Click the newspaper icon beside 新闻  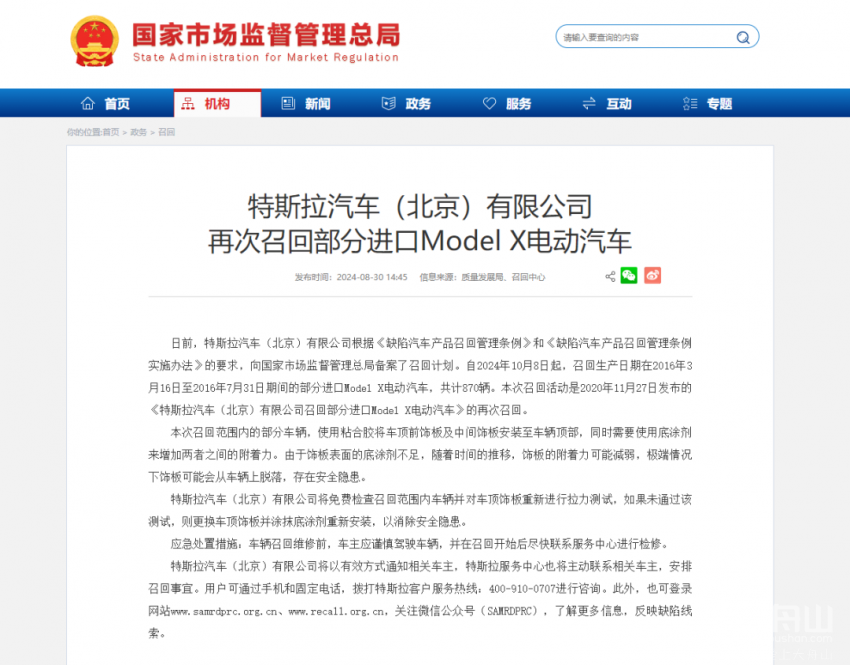[288, 103]
